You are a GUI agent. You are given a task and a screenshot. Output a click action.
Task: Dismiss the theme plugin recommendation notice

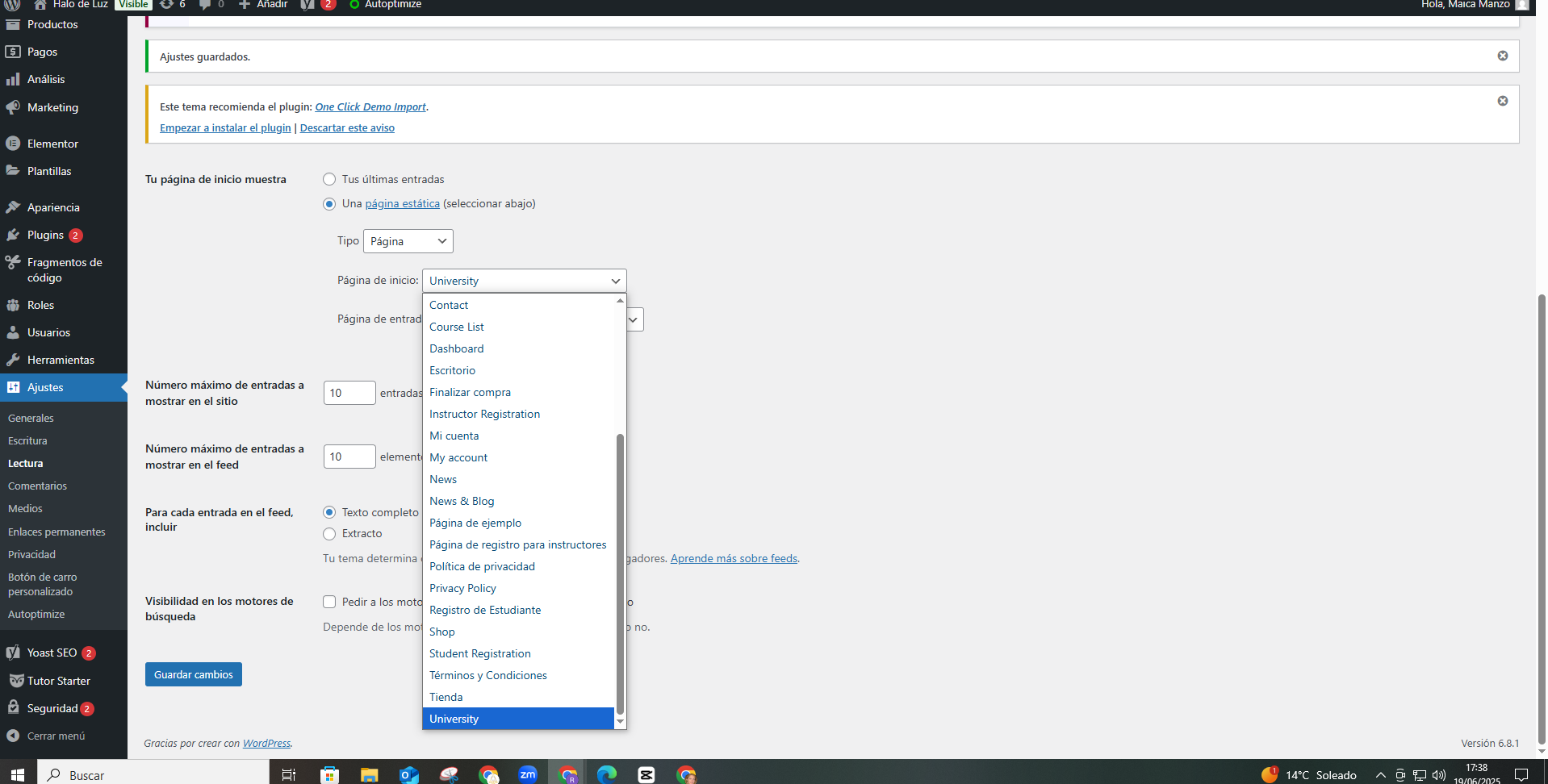tap(1503, 101)
